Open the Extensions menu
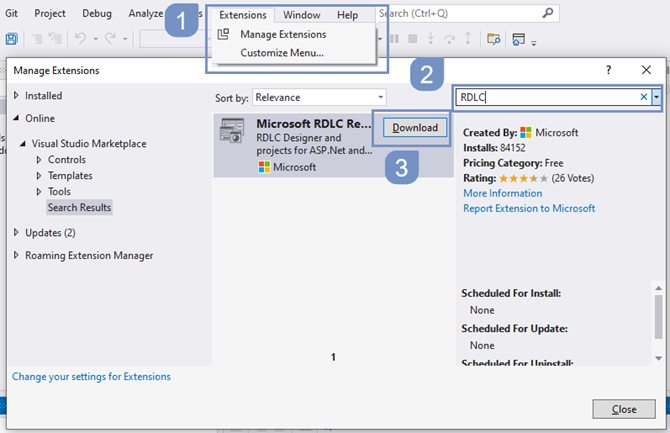 [243, 15]
